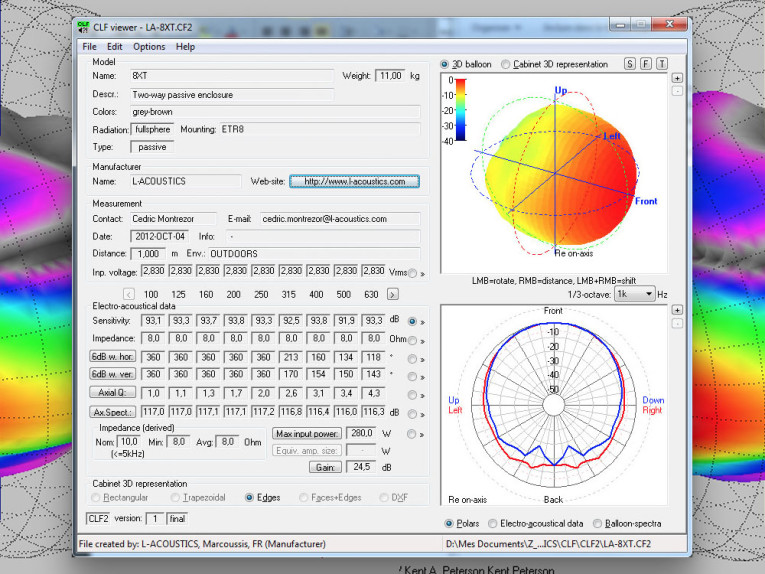This screenshot has height=574, width=765.
Task: Select the Sensitivity row radio button
Action: coord(412,321)
